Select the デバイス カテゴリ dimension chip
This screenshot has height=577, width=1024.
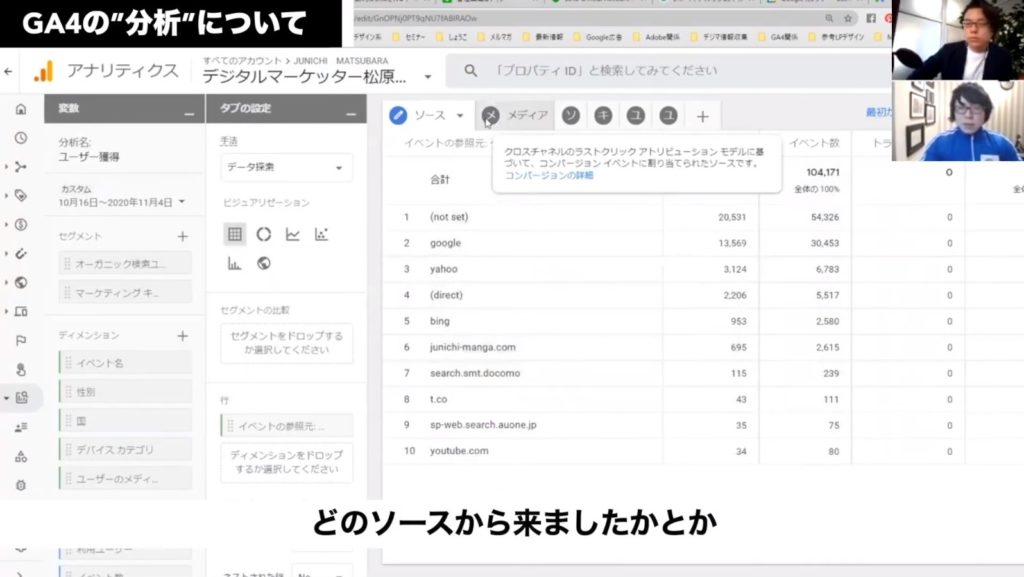click(x=125, y=450)
